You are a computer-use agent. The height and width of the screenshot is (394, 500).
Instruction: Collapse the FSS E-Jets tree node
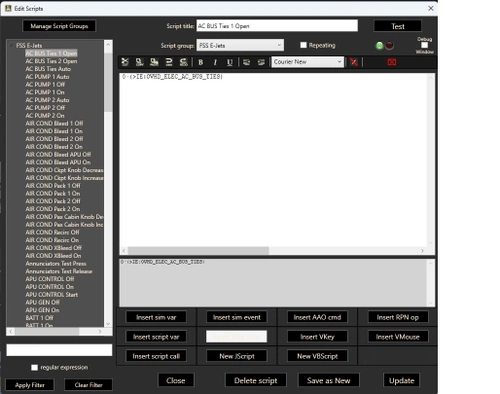(x=12, y=45)
